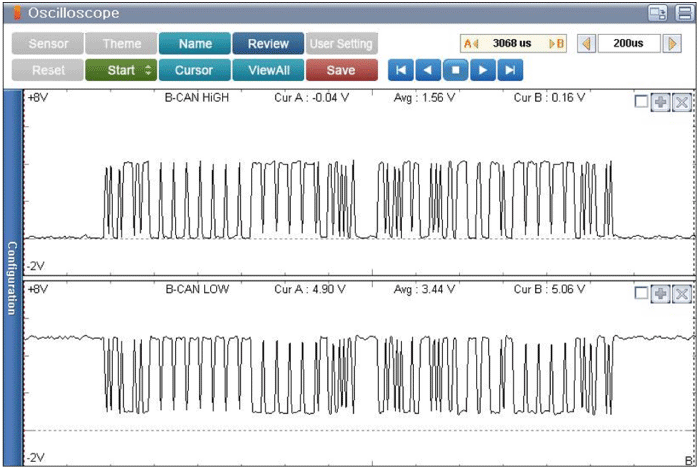Jump to first frame playback icon

click(401, 70)
